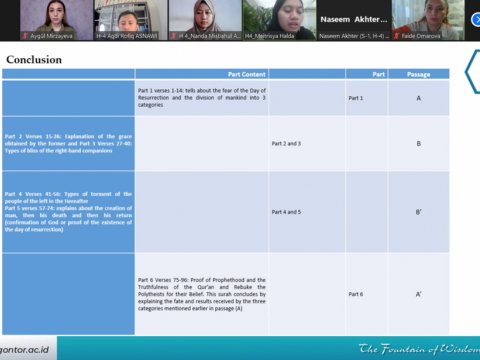
Task: Click the 'Part 4 Verses 41-56' text
Action: pyautogui.click(x=68, y=197)
